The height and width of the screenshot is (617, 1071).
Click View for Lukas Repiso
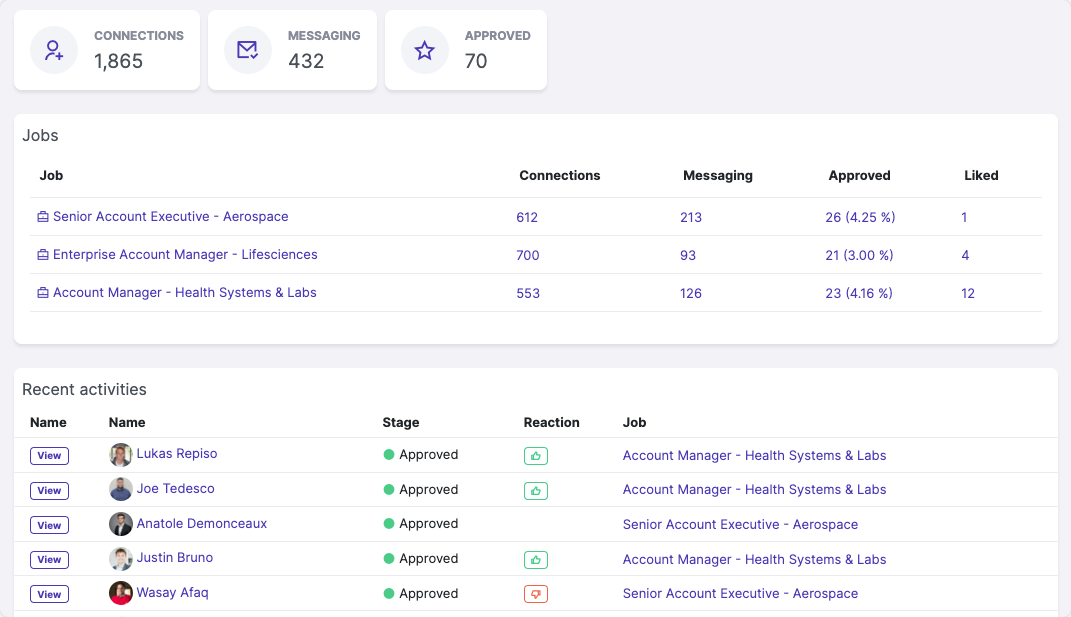tap(49, 455)
